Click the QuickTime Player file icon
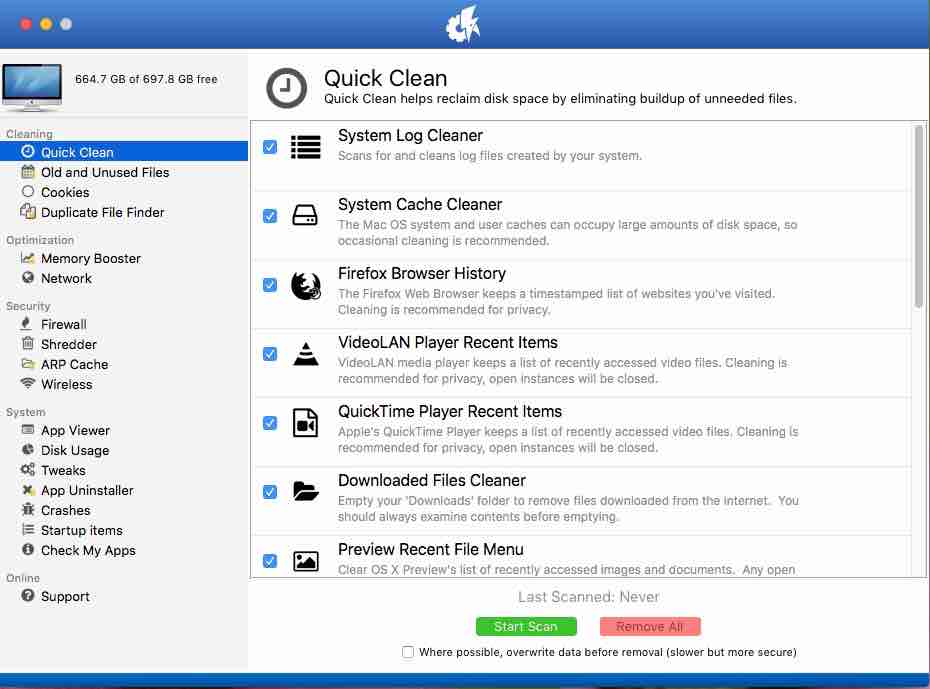The image size is (930, 689). [x=305, y=423]
